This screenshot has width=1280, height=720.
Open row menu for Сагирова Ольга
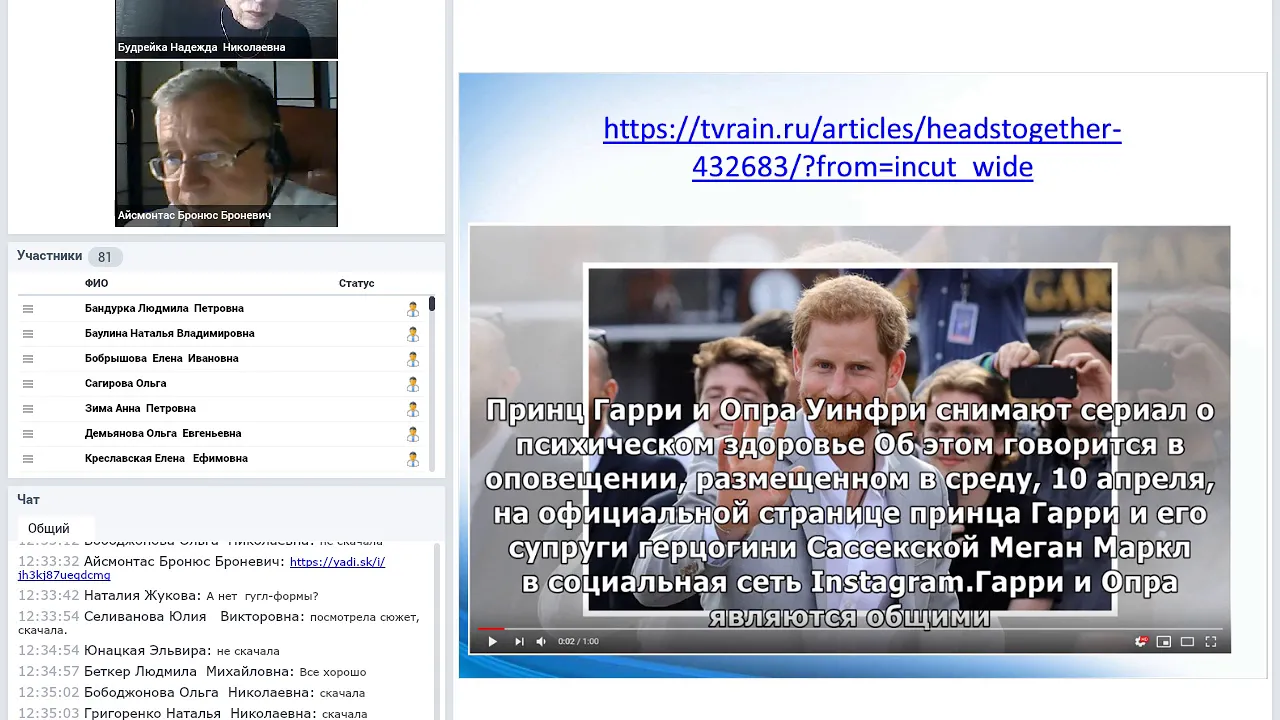click(x=28, y=384)
